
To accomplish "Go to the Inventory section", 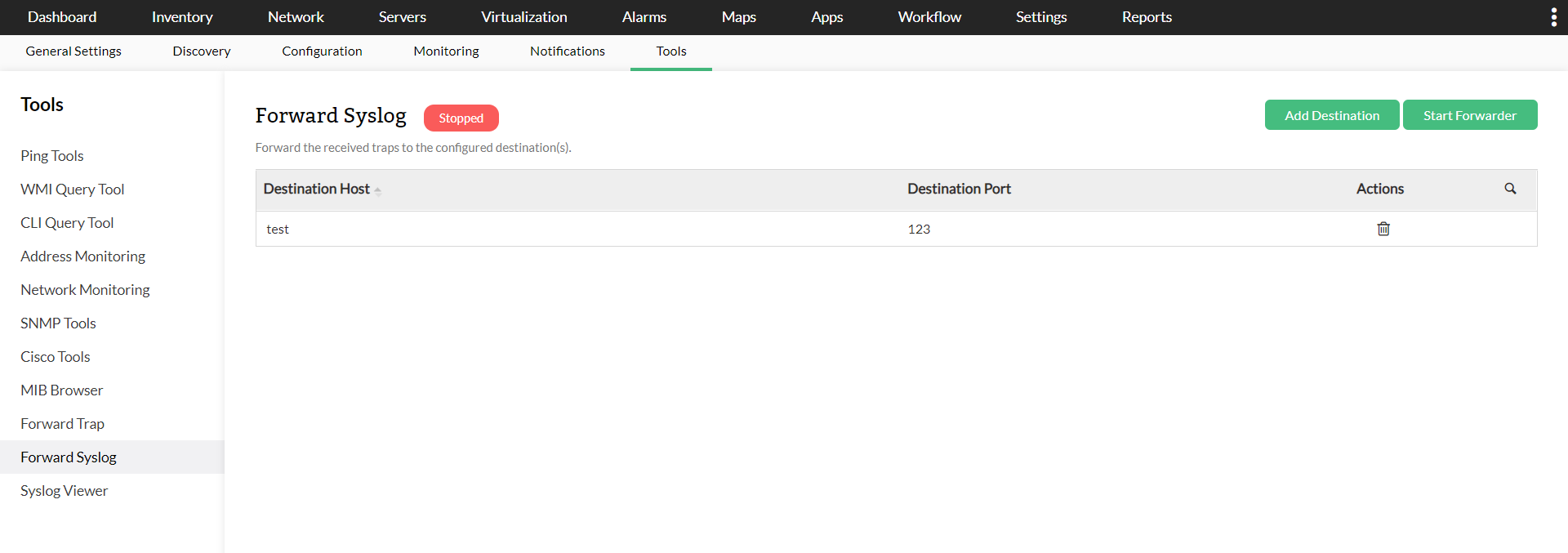I will [182, 17].
